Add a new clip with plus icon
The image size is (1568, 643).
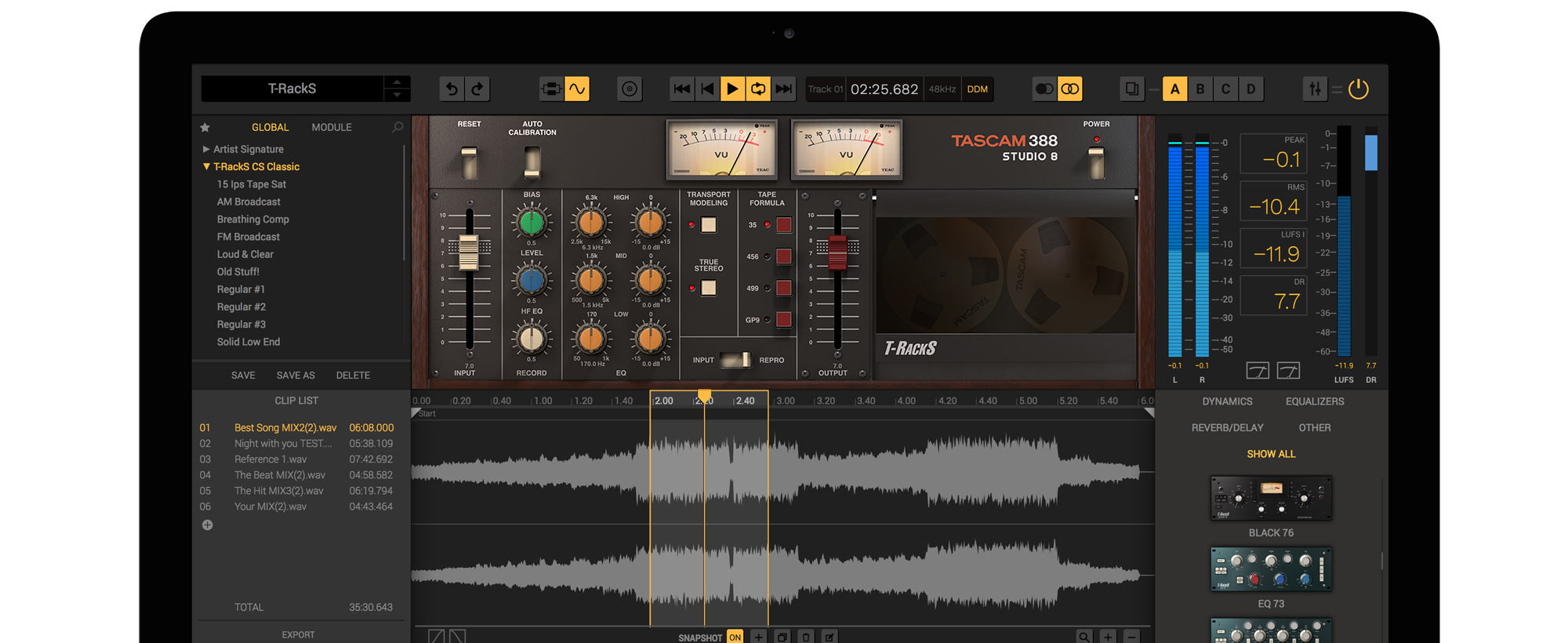(x=207, y=525)
